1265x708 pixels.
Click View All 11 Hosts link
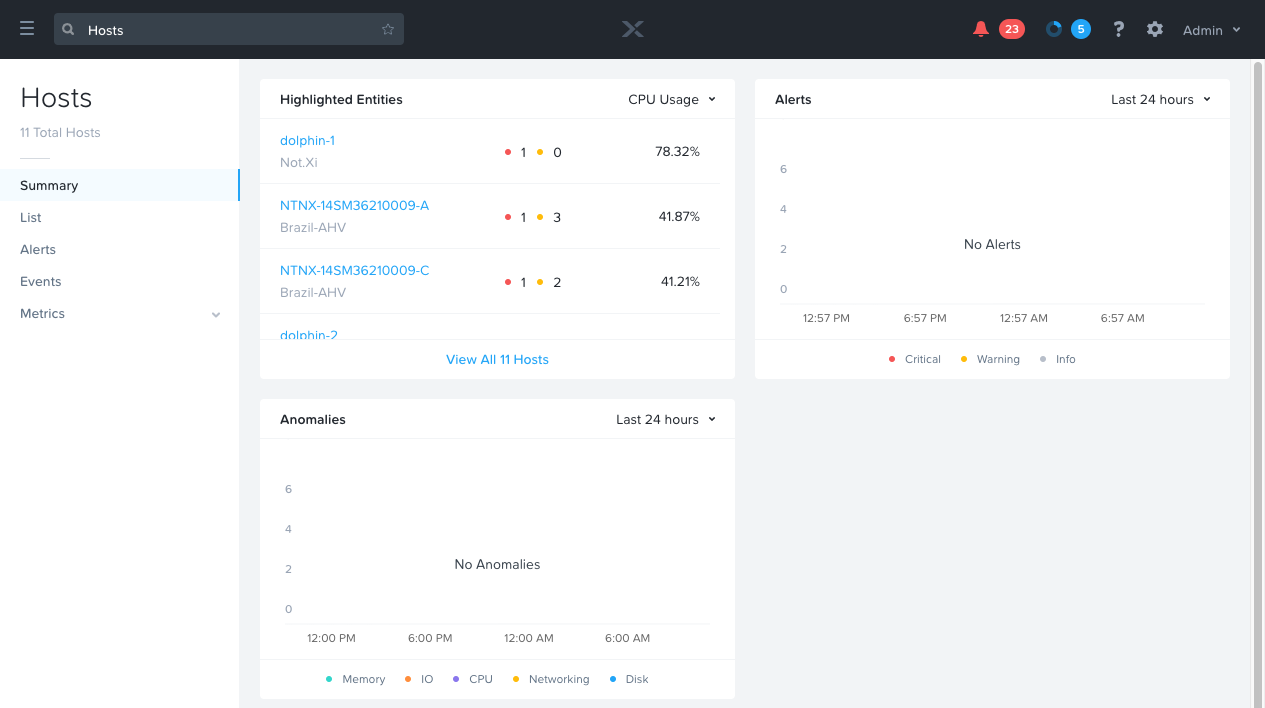tap(497, 359)
